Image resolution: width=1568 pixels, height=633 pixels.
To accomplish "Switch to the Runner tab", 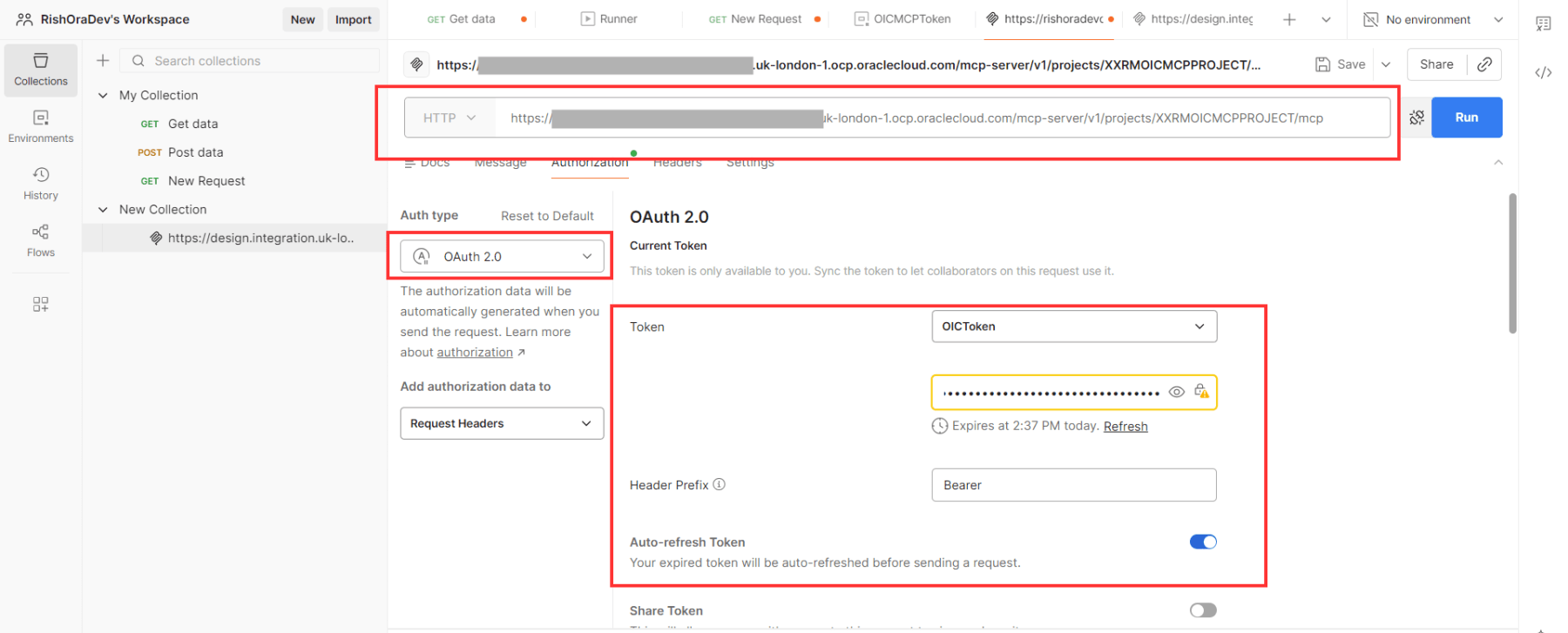I will click(609, 19).
